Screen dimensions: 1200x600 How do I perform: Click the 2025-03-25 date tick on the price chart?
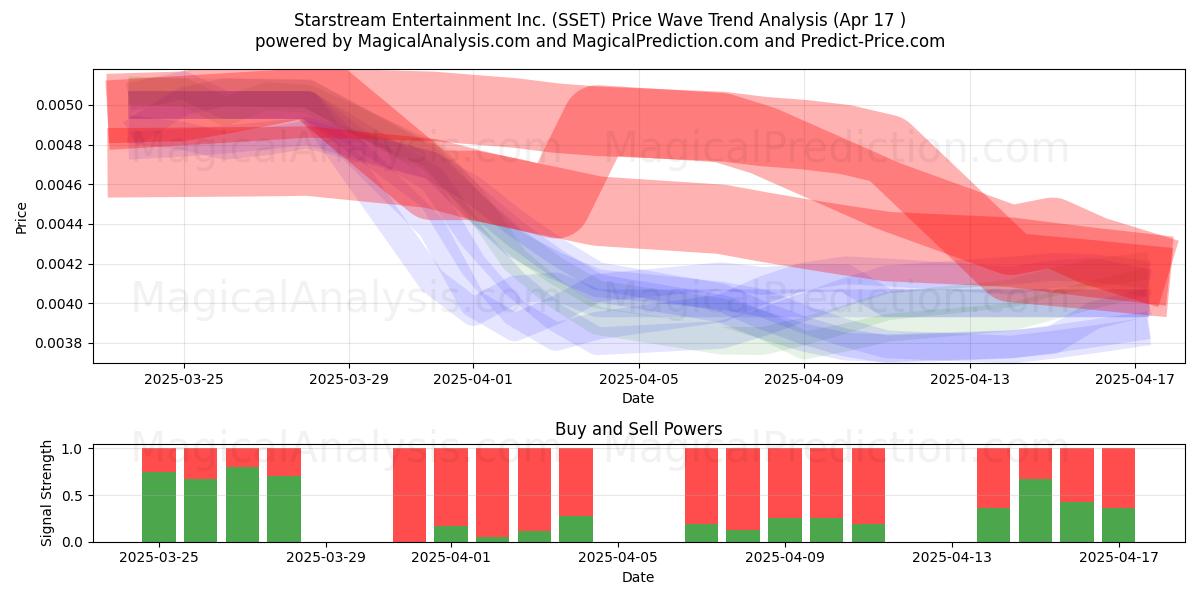point(183,379)
